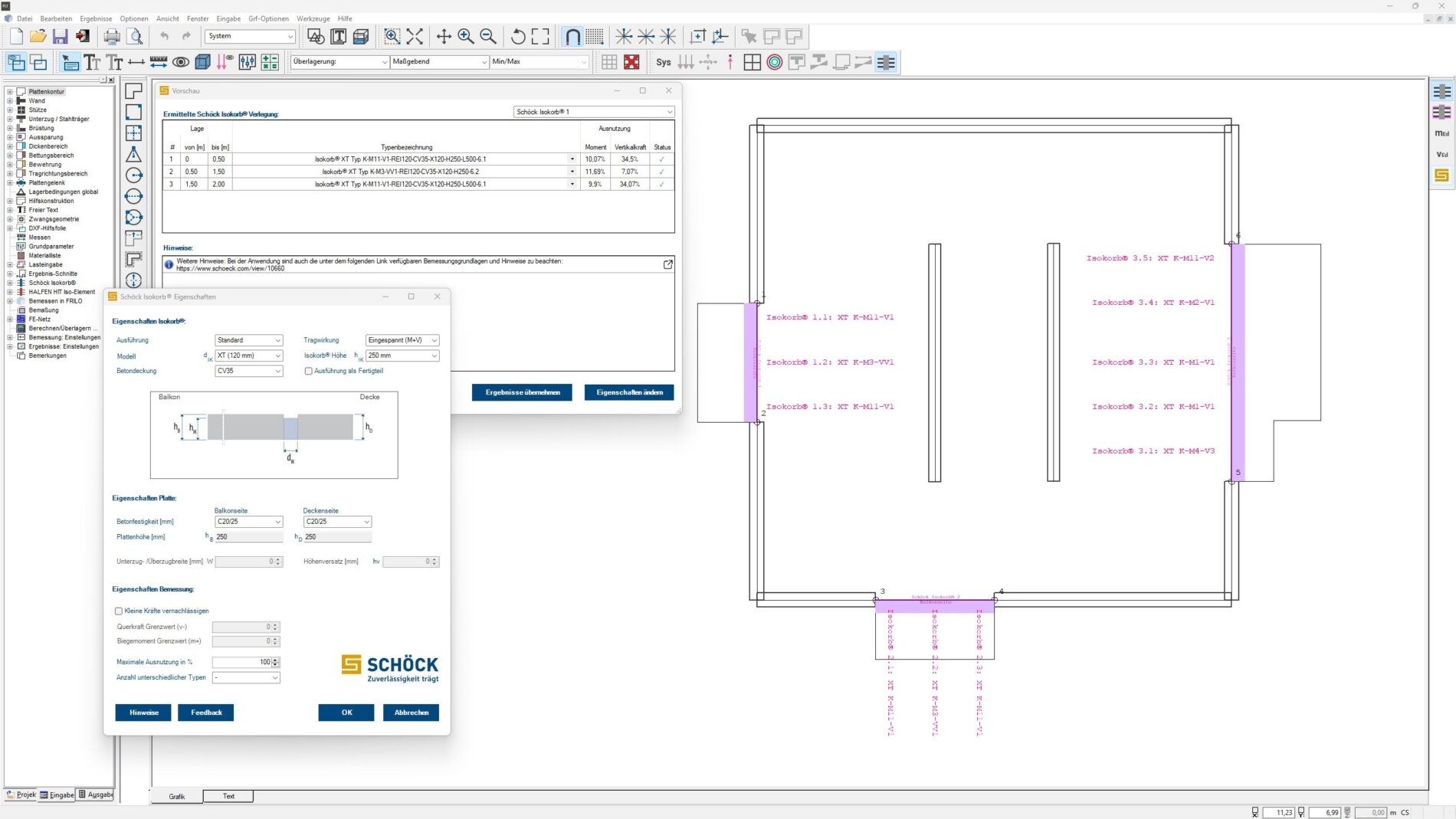Open the Werkzeuge menu

[313, 18]
